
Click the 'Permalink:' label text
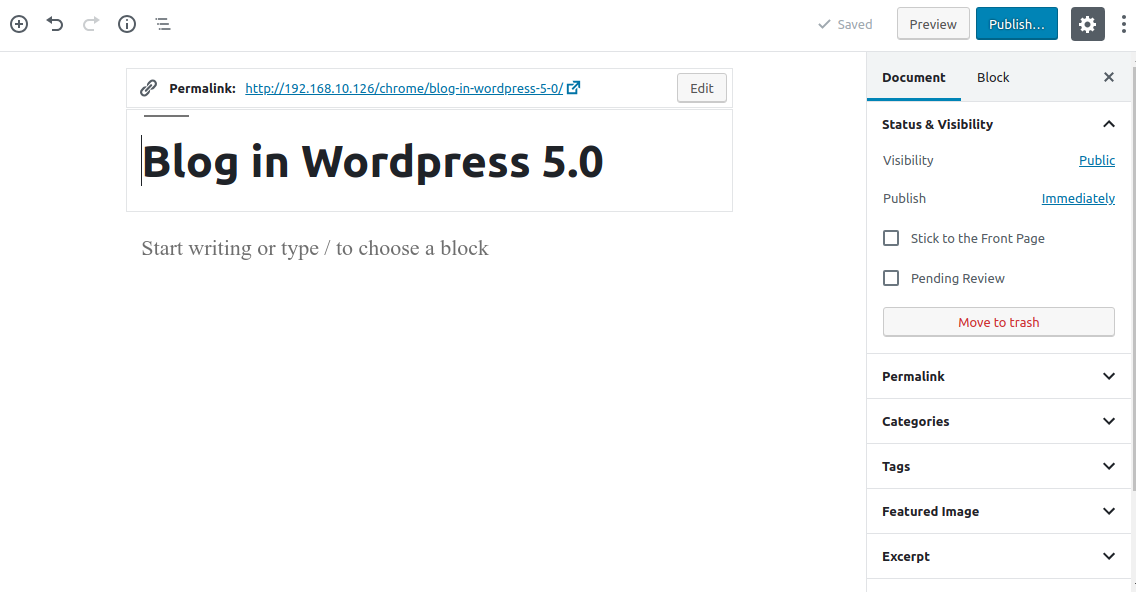coord(202,88)
